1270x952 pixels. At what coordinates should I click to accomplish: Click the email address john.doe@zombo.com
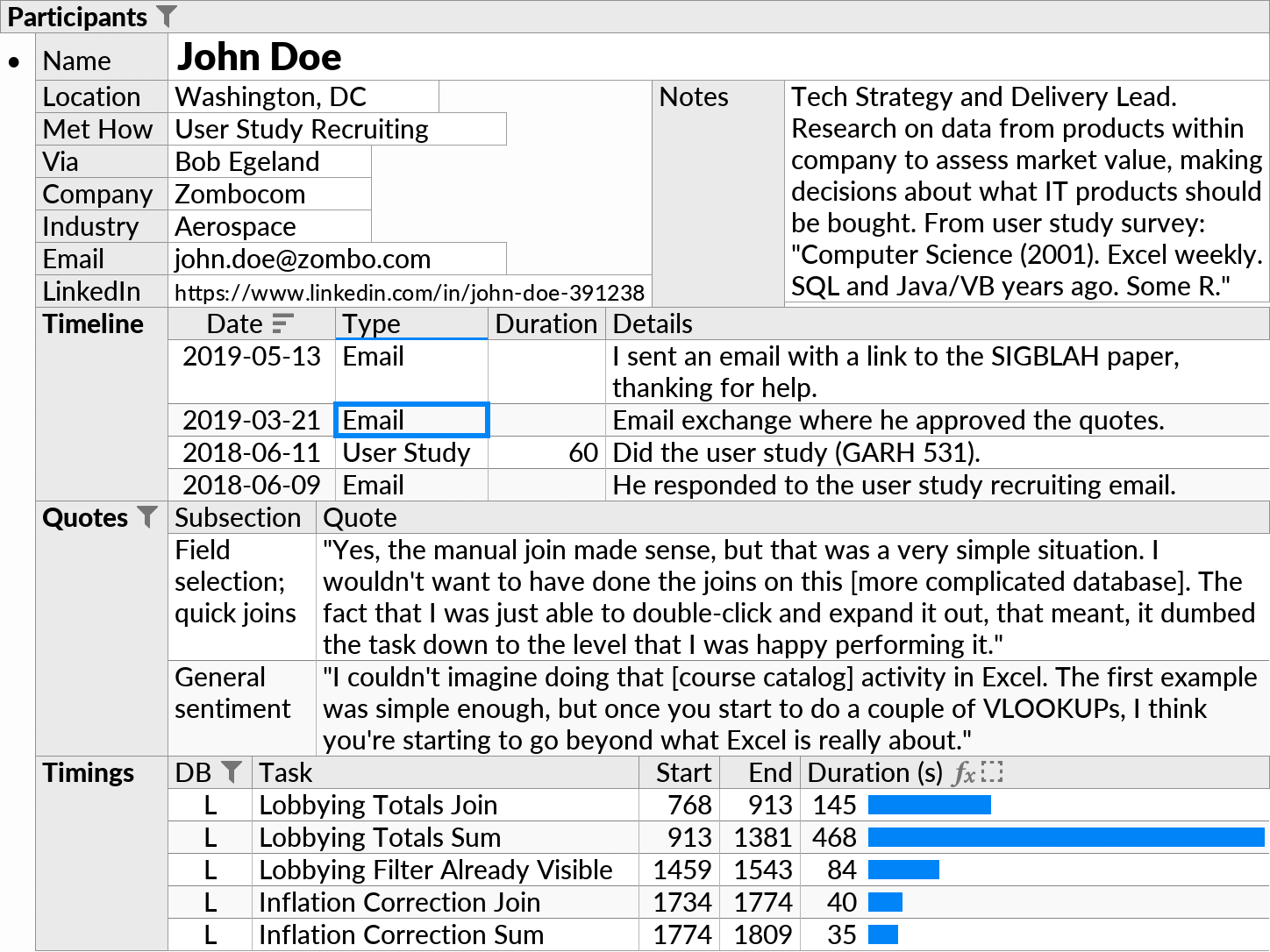(303, 259)
